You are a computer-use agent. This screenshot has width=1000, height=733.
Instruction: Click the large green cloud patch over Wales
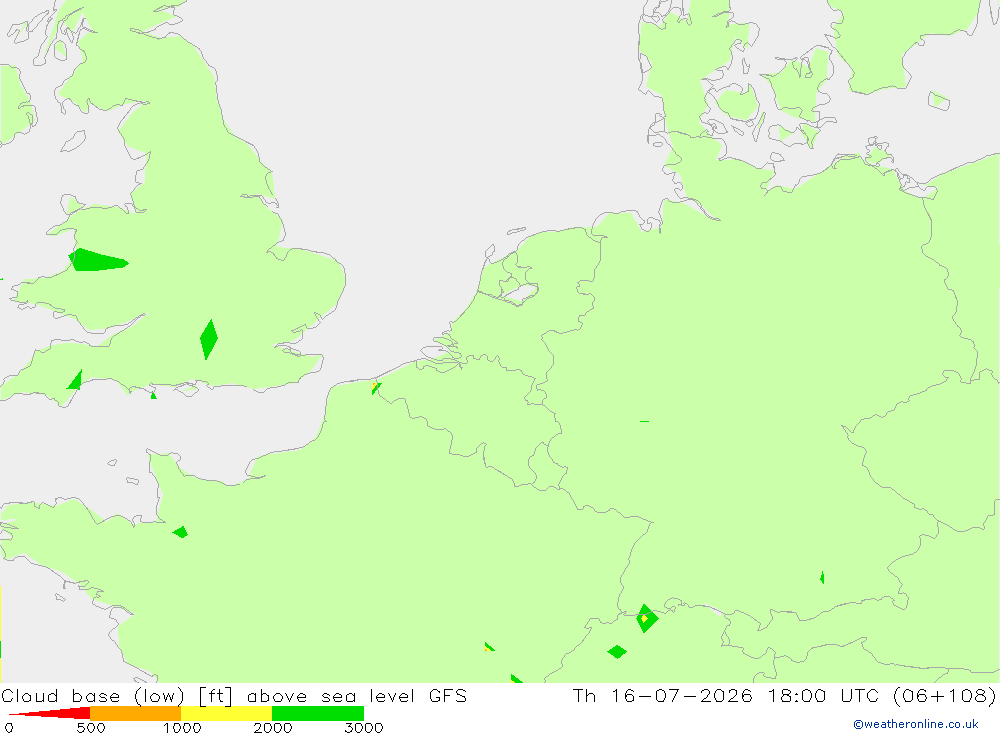[x=98, y=260]
